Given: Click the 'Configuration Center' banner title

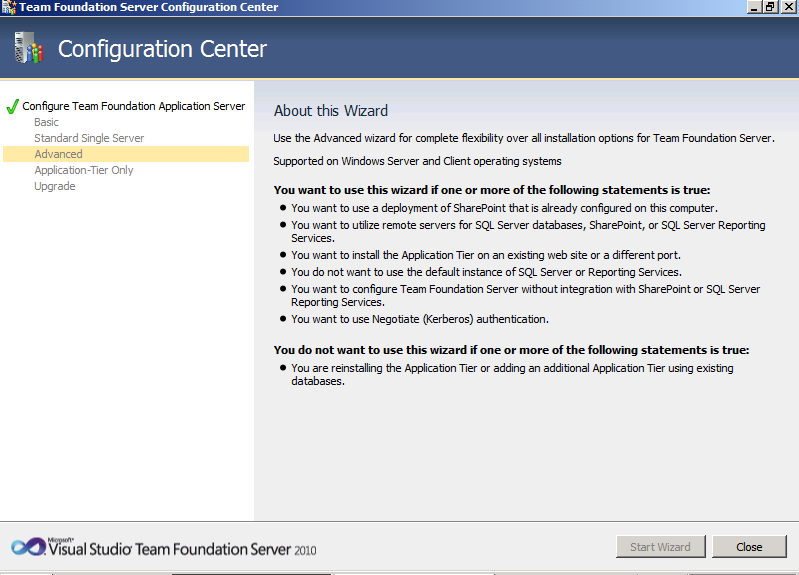Looking at the screenshot, I should 162,49.
